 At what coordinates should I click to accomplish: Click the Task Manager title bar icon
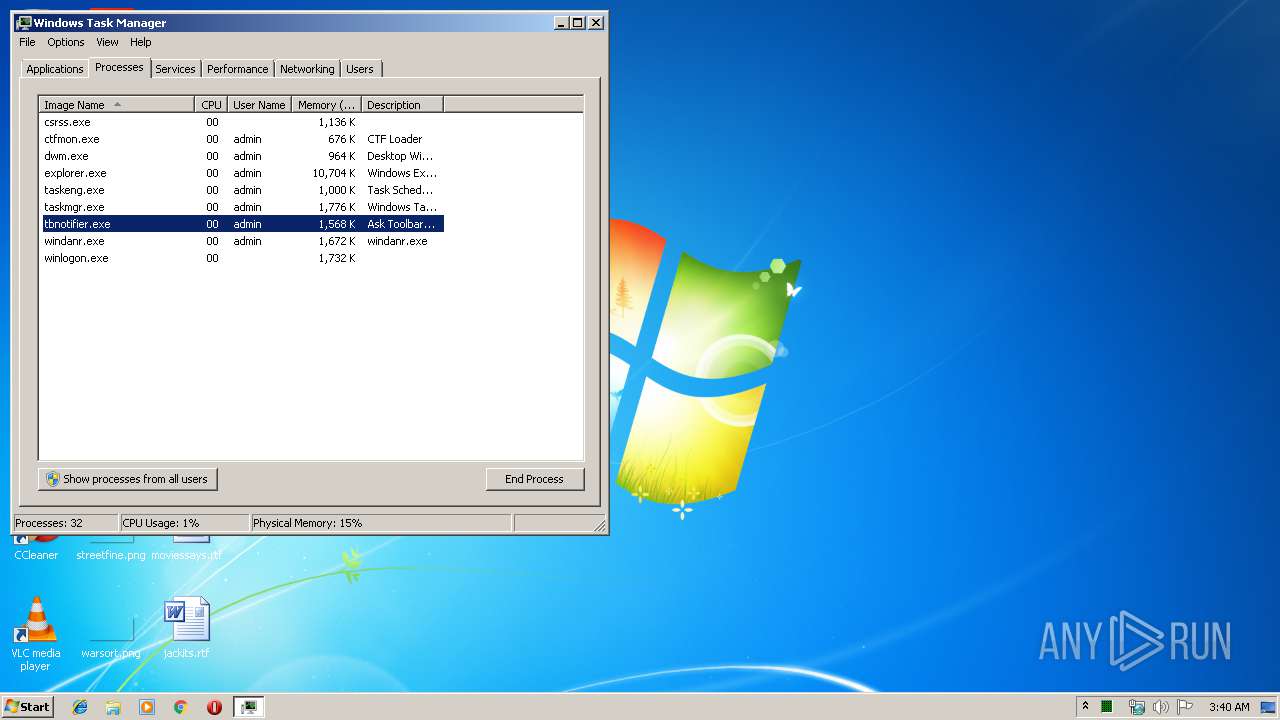point(24,22)
